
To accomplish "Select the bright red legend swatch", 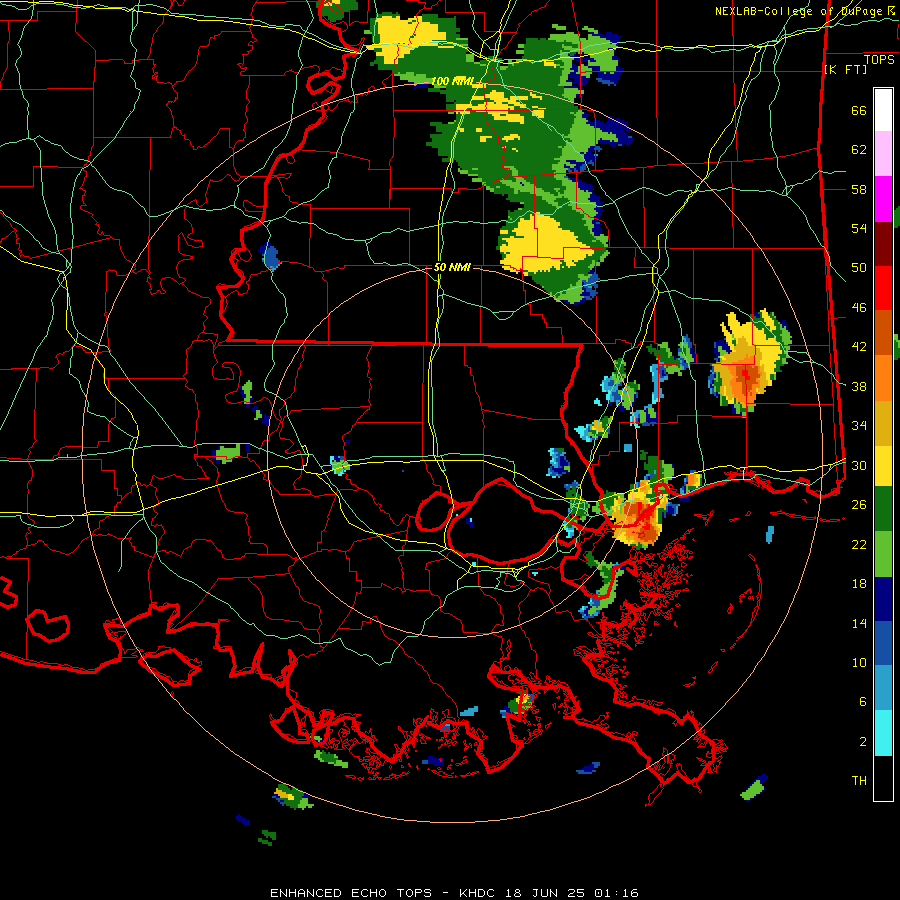I will (883, 288).
